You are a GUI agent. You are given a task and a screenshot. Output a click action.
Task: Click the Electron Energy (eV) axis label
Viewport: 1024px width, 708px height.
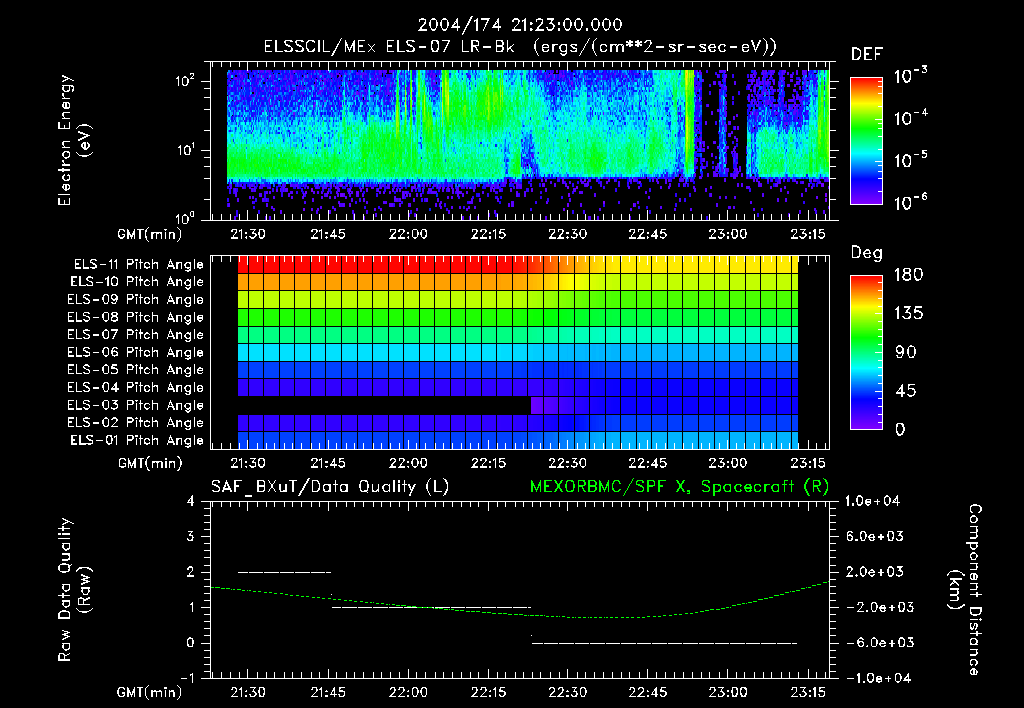pyautogui.click(x=74, y=140)
